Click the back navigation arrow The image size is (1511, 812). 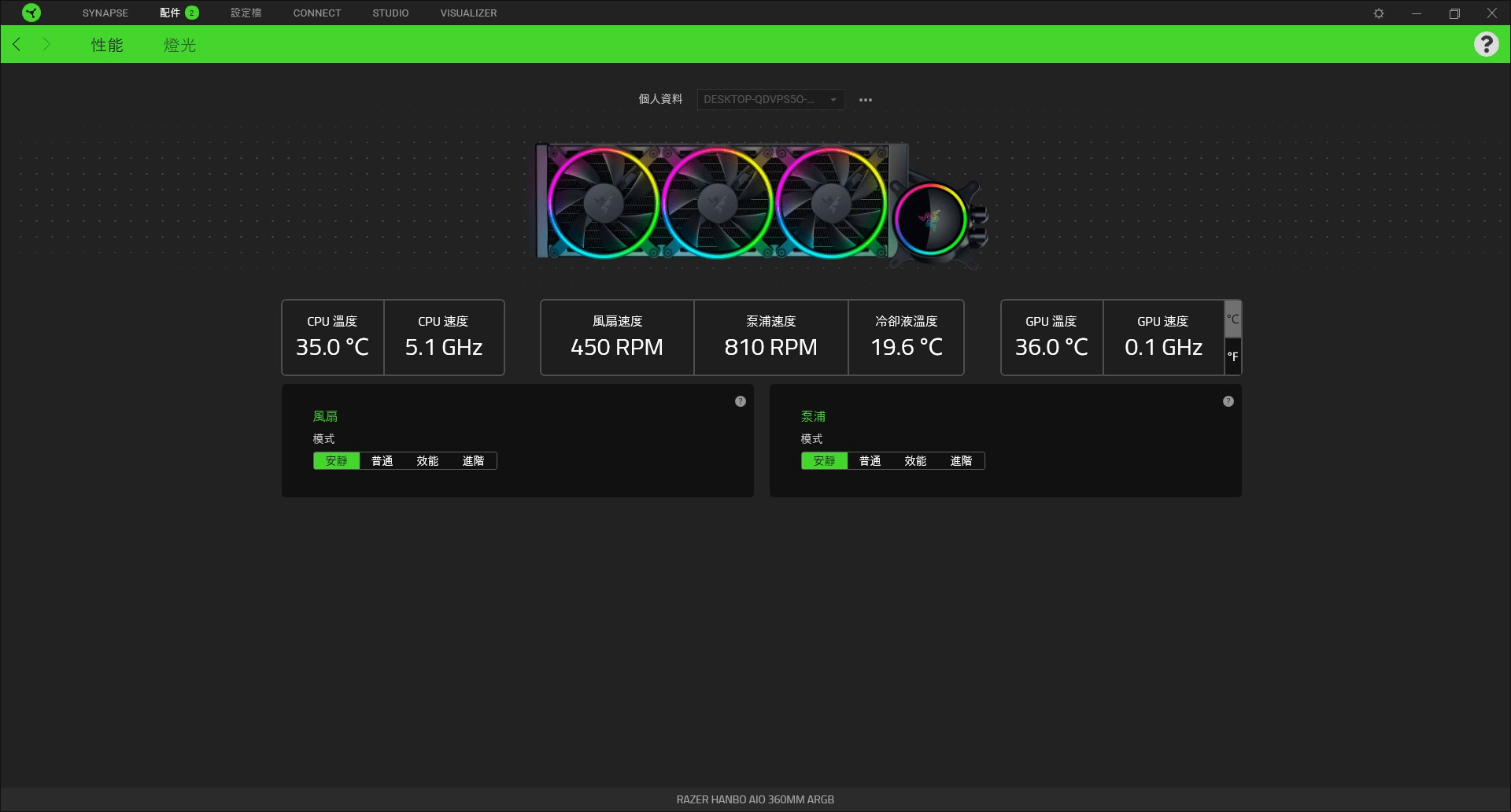pyautogui.click(x=17, y=44)
